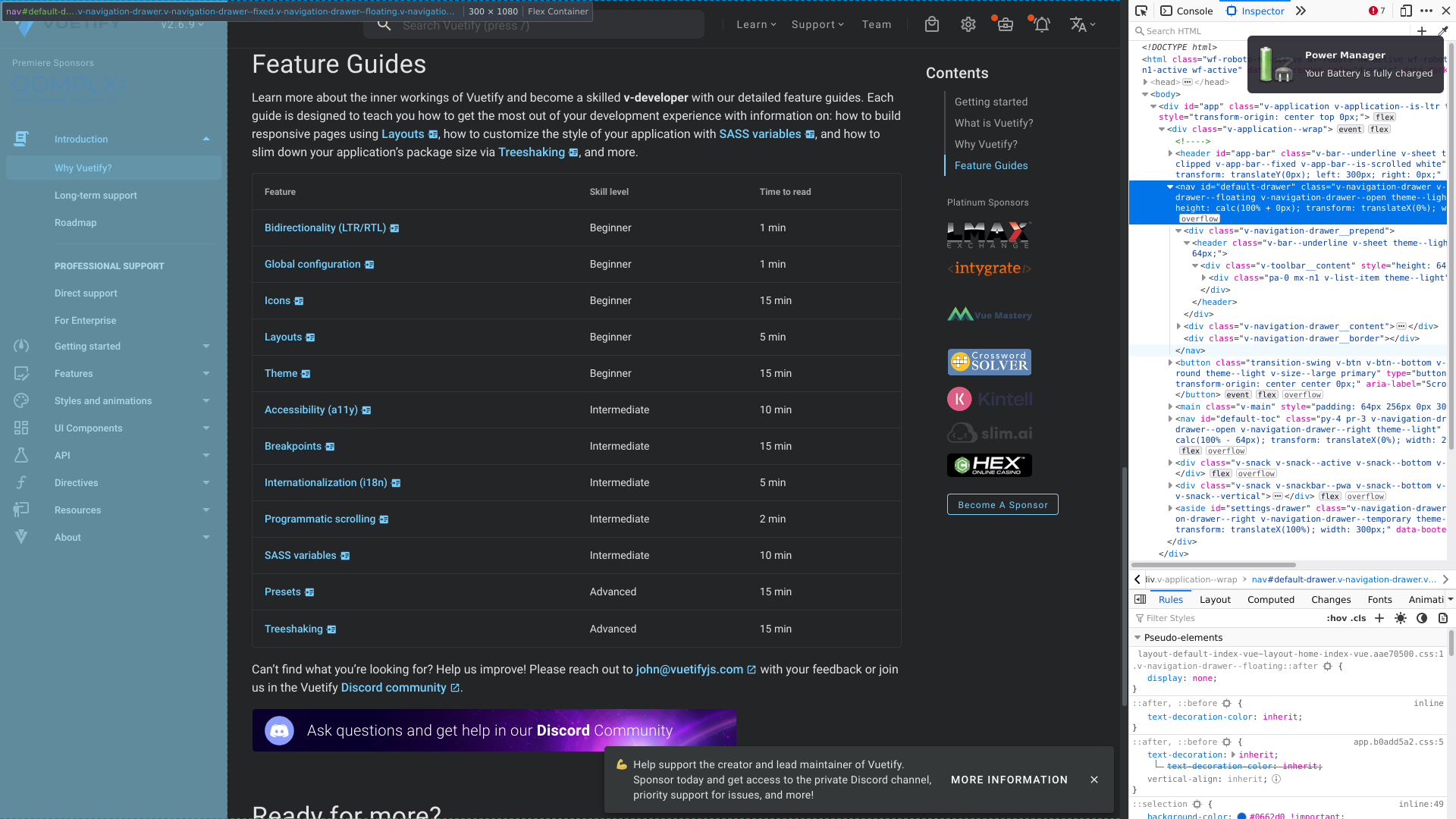The width and height of the screenshot is (1456, 819).
Task: Open language translation dropdown
Action: click(x=1082, y=25)
